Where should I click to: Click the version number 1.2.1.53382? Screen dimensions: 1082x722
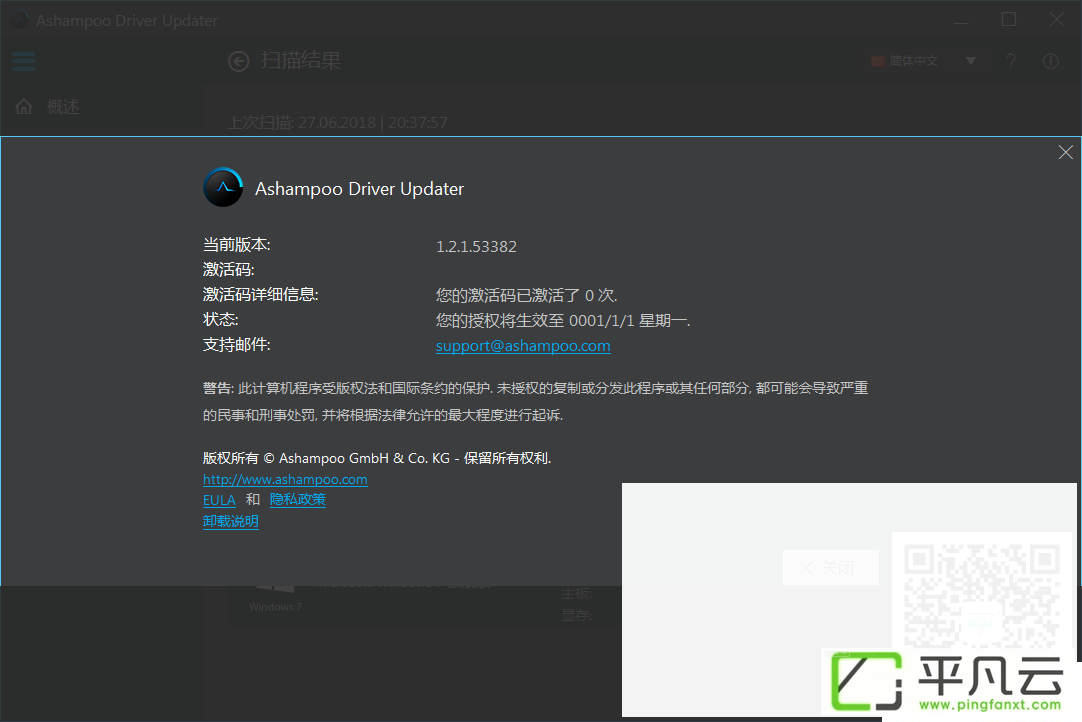(x=476, y=246)
